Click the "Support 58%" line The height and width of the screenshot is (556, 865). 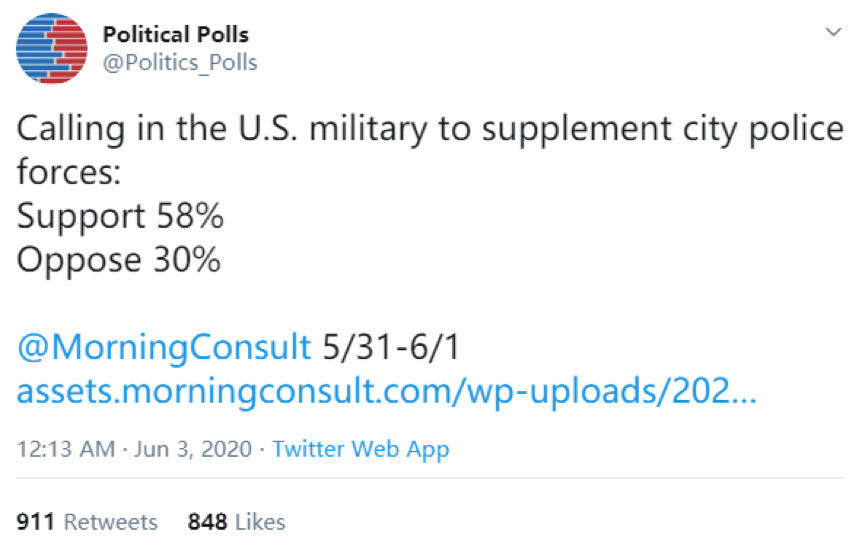120,216
